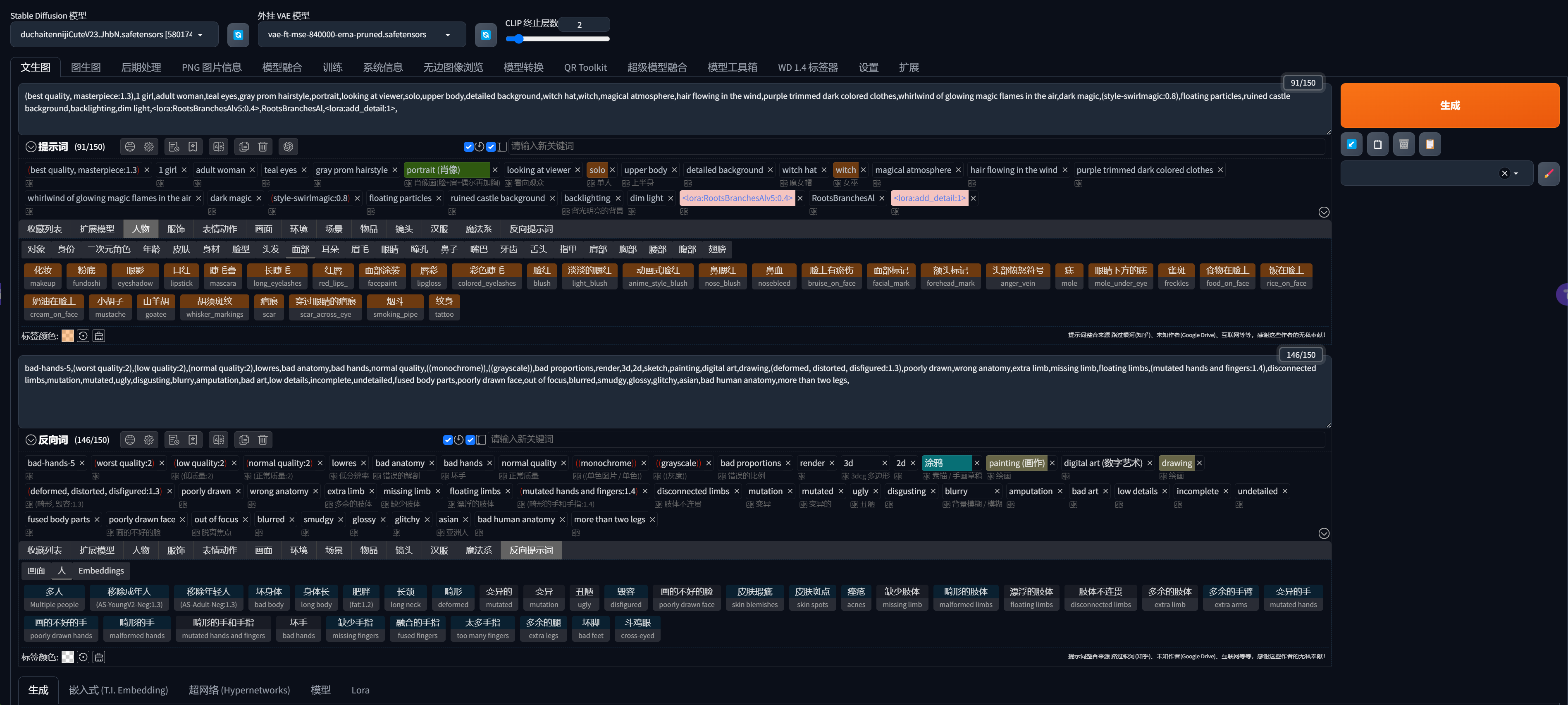Image resolution: width=1568 pixels, height=705 pixels.
Task: Copy negative prompt icon in 反向词 toolbar
Action: (x=244, y=440)
